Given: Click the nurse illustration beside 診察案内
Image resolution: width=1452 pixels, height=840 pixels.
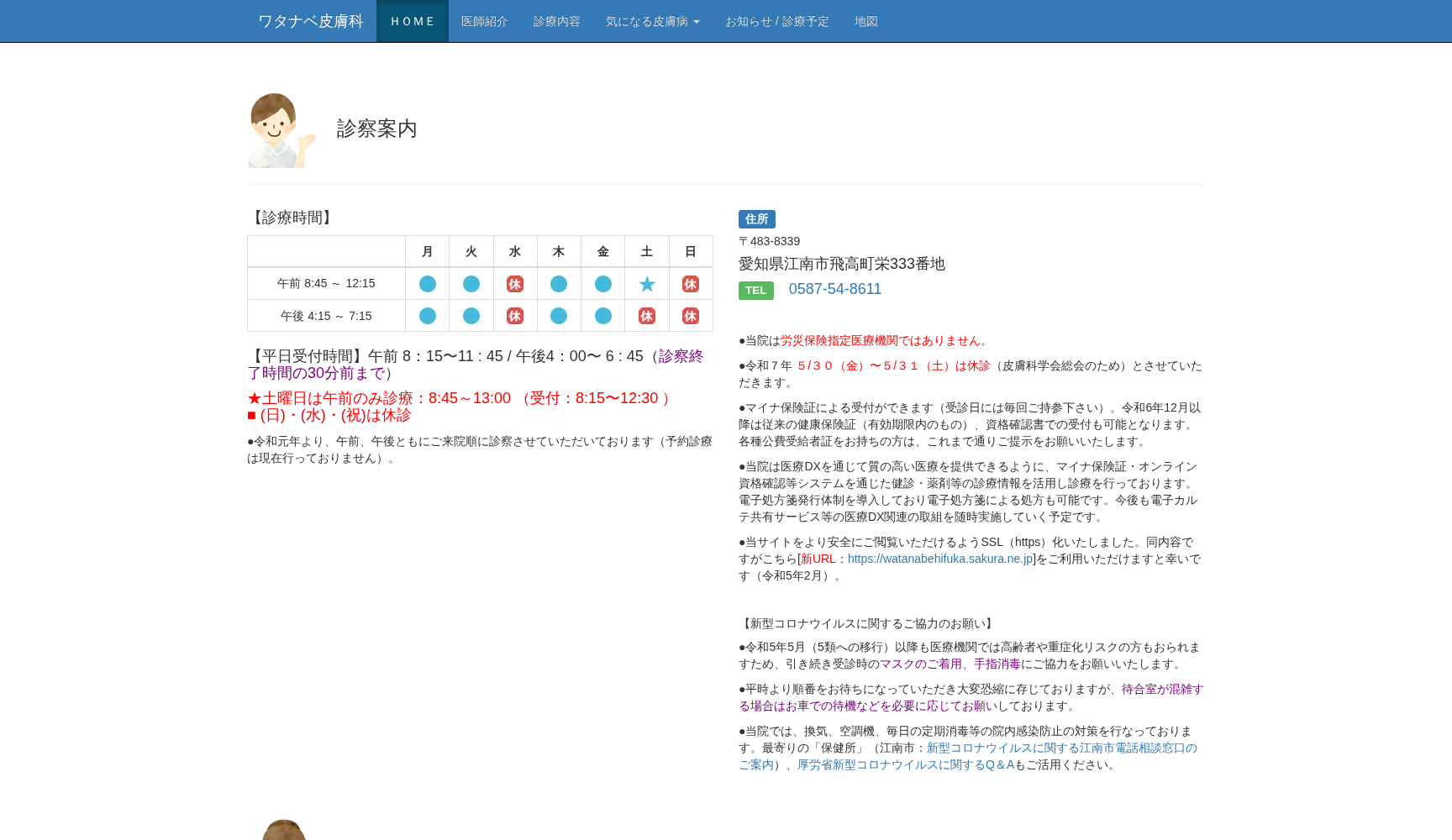Looking at the screenshot, I should click(281, 130).
